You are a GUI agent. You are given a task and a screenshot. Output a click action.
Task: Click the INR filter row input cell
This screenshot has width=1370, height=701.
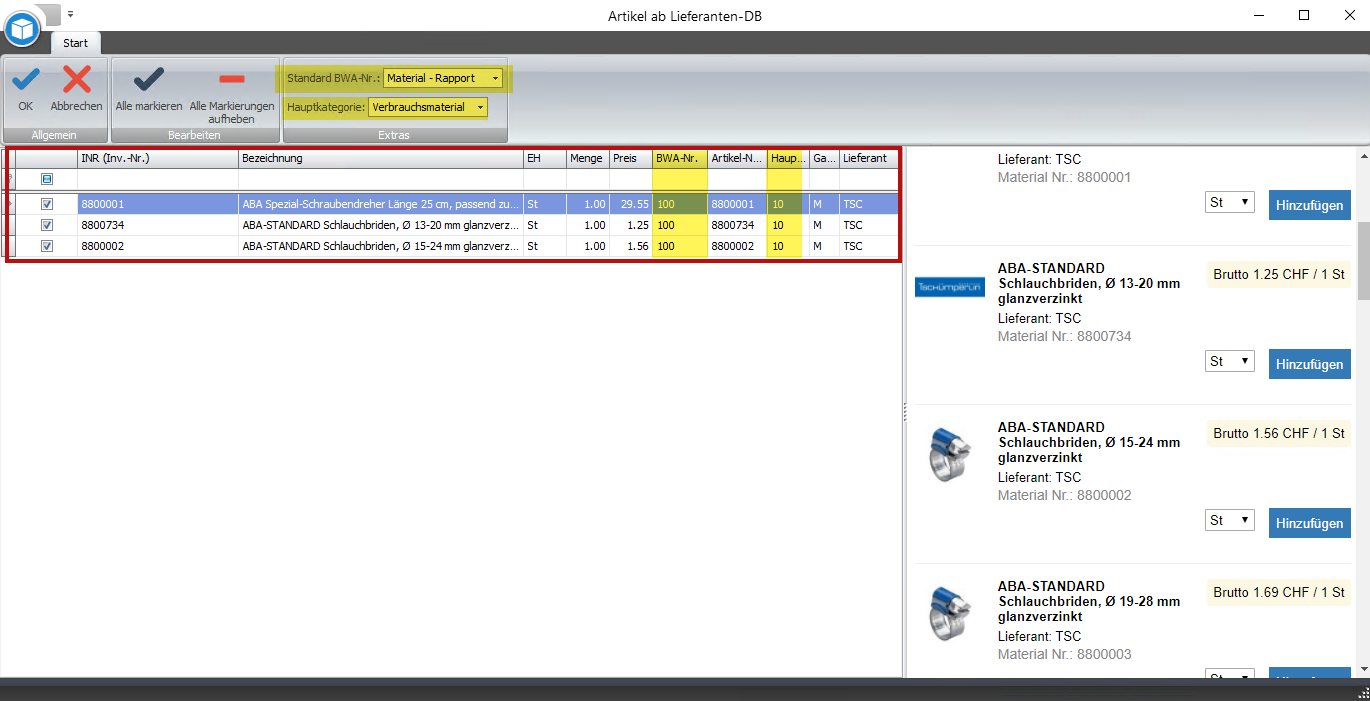tap(158, 179)
